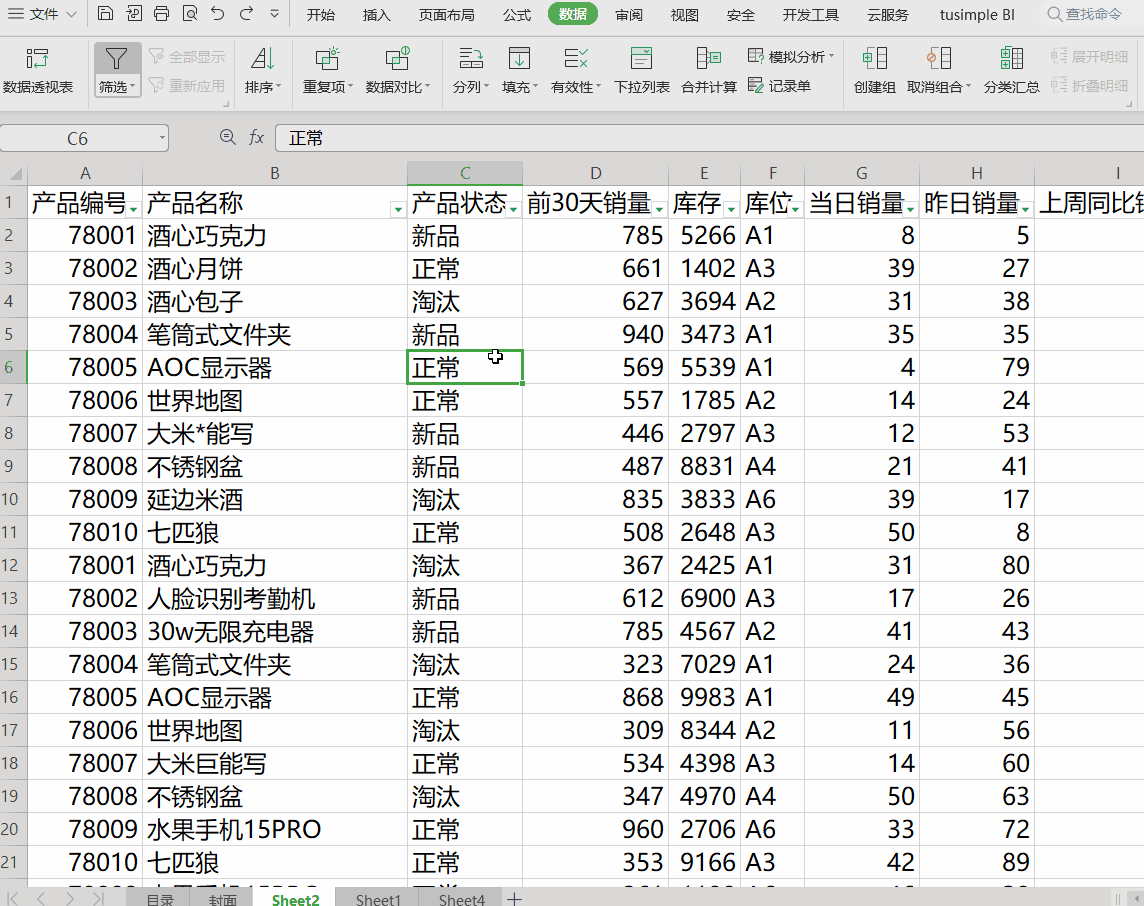Select cell containing 人脸识别考勤机

tap(275, 598)
